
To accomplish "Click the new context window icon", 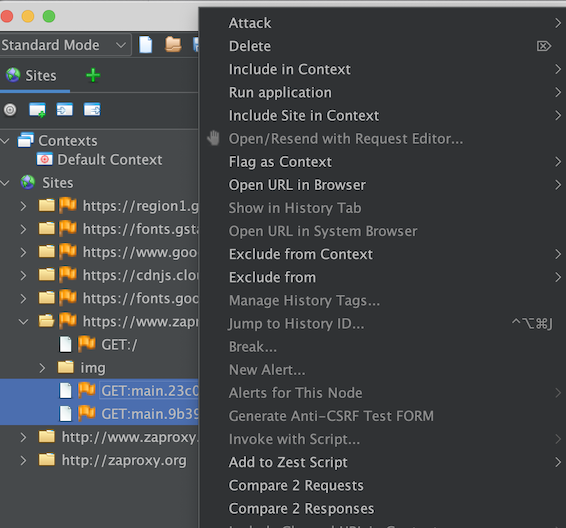I will (38, 110).
